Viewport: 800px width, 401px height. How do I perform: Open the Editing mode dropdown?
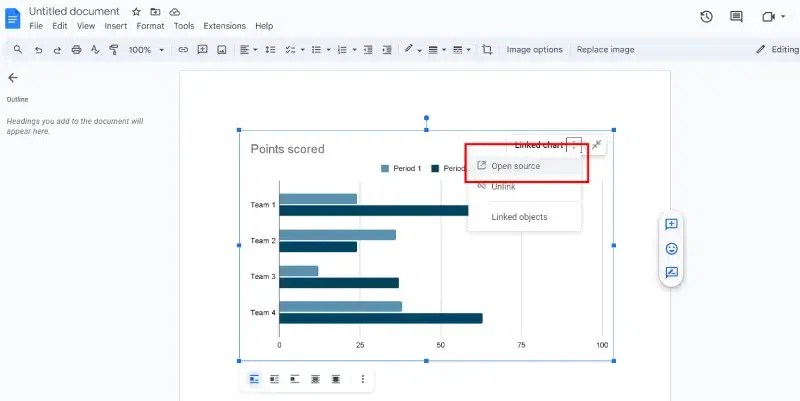click(778, 49)
